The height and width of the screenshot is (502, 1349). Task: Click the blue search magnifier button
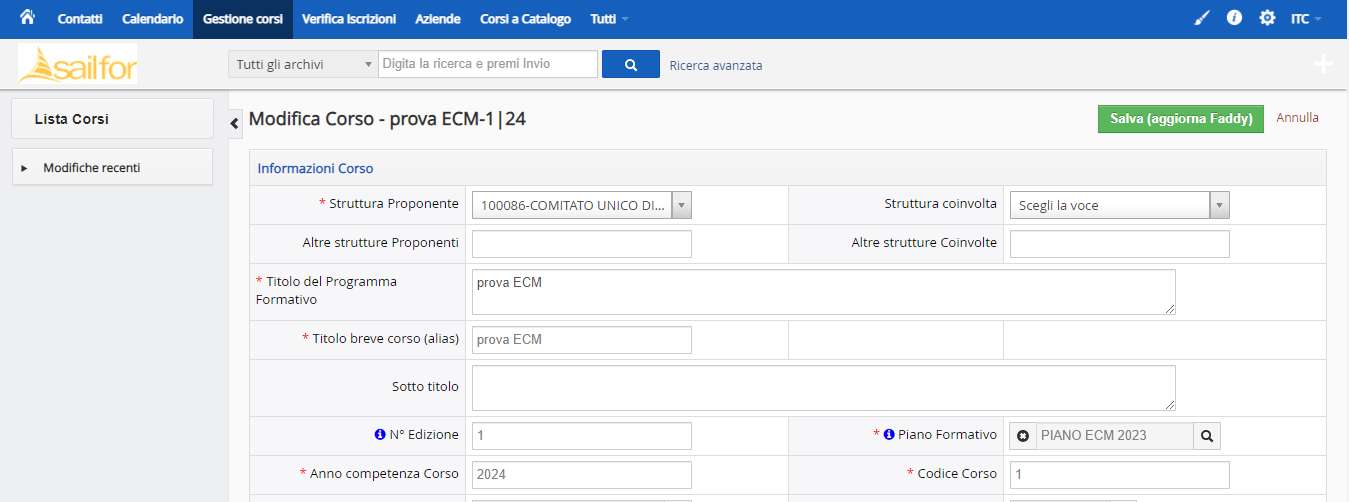coord(631,64)
